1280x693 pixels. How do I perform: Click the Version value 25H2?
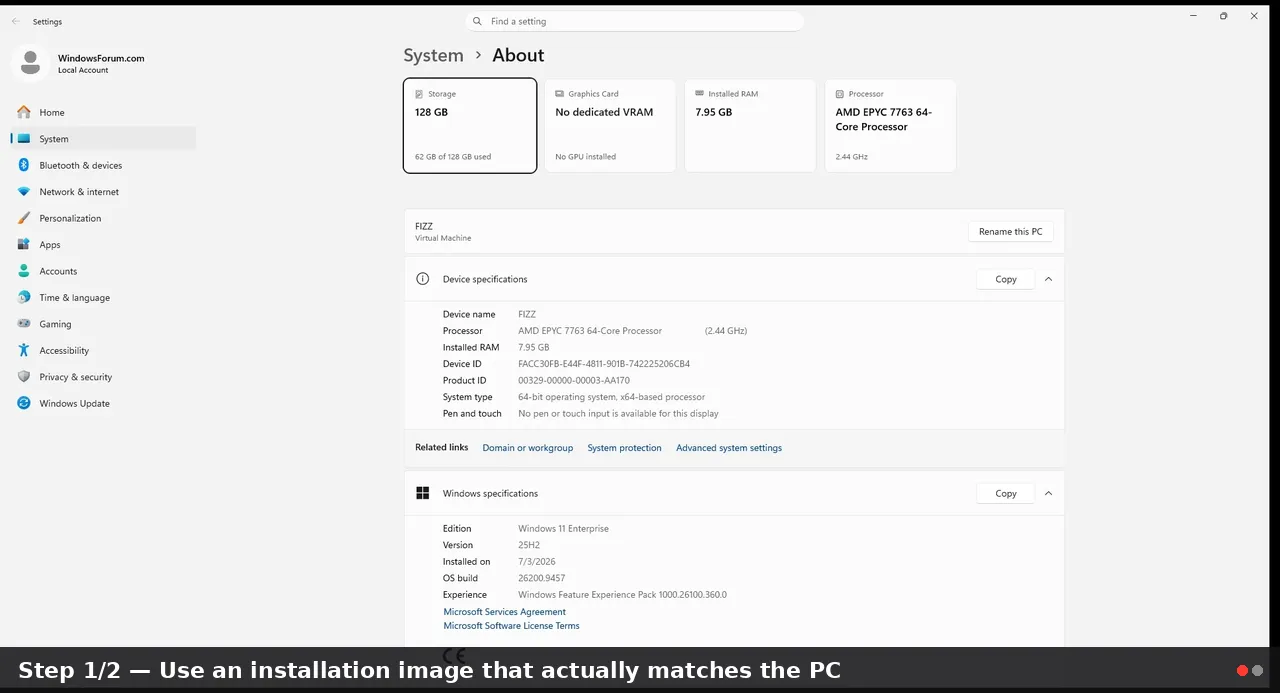(x=529, y=545)
